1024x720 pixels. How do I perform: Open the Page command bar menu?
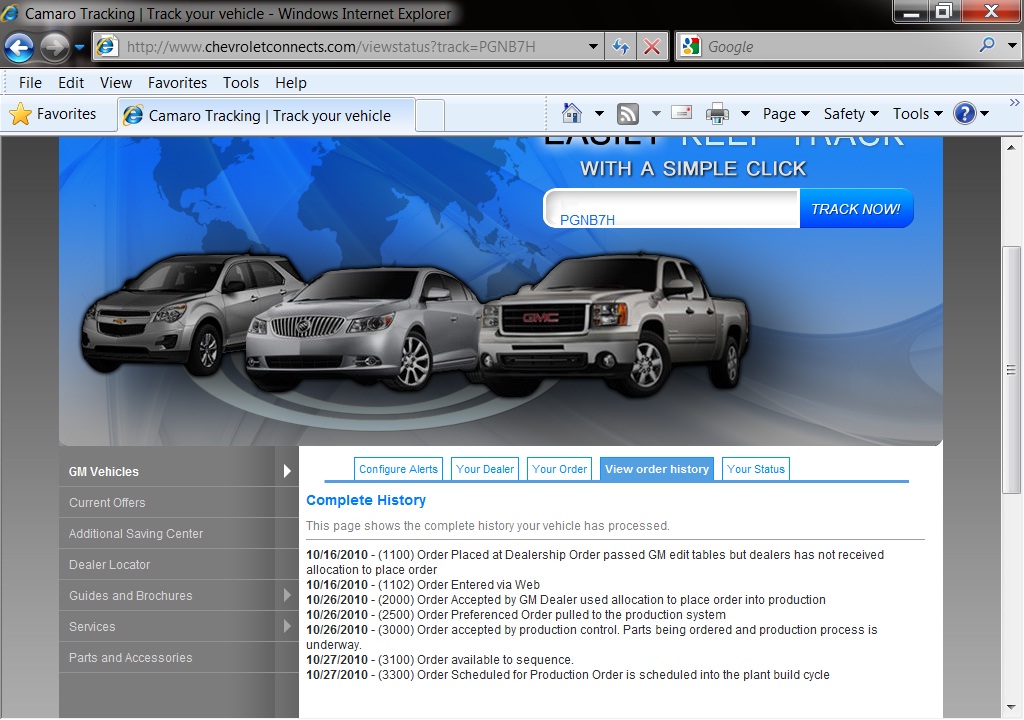[x=786, y=114]
